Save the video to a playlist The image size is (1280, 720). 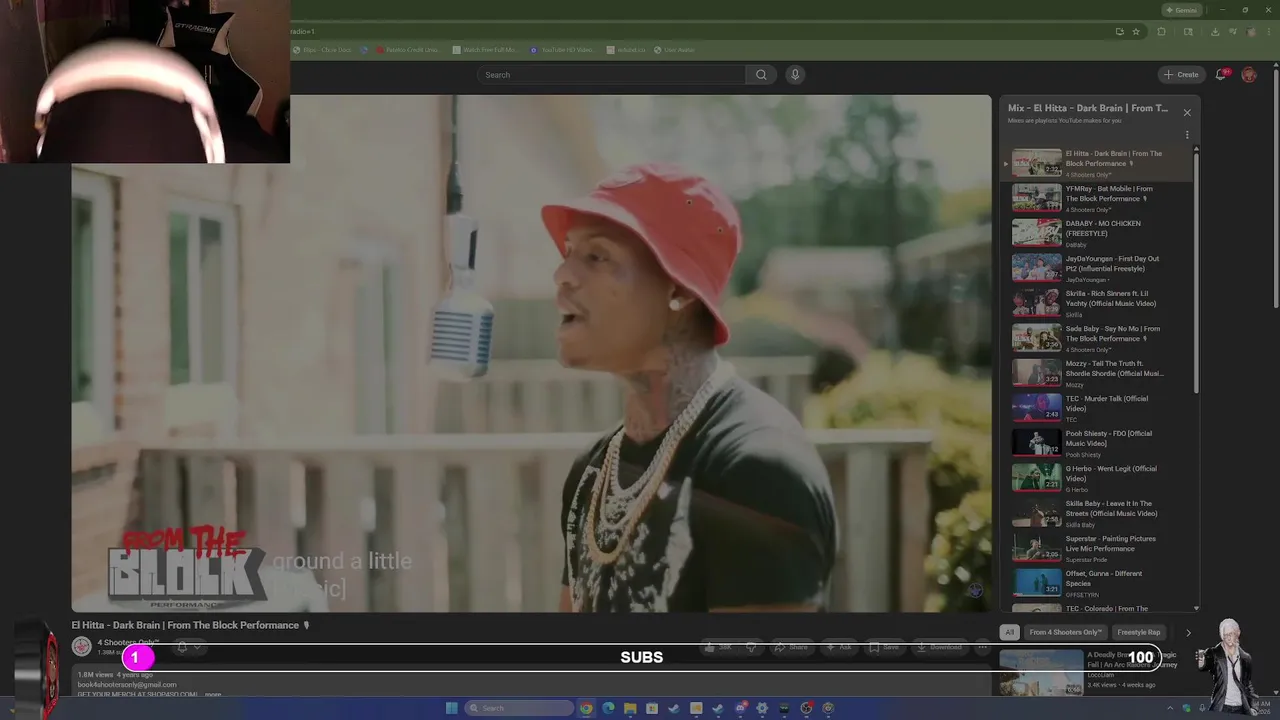884,647
